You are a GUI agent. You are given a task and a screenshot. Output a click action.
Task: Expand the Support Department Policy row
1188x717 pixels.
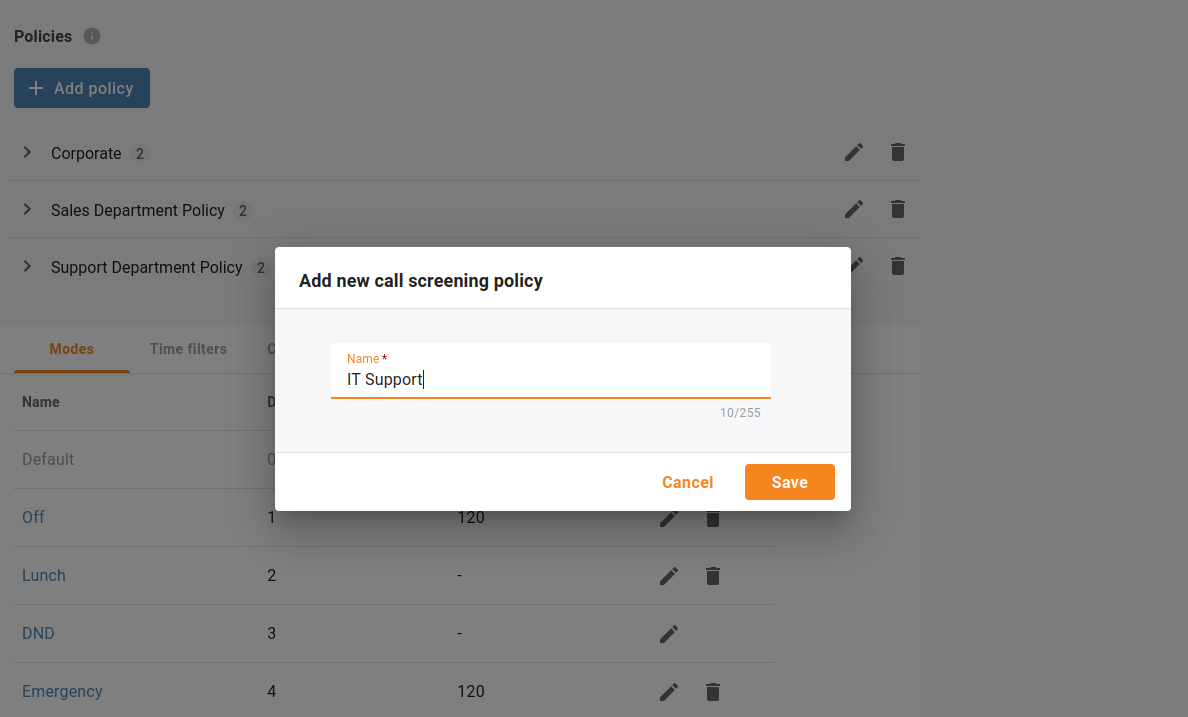(x=27, y=266)
